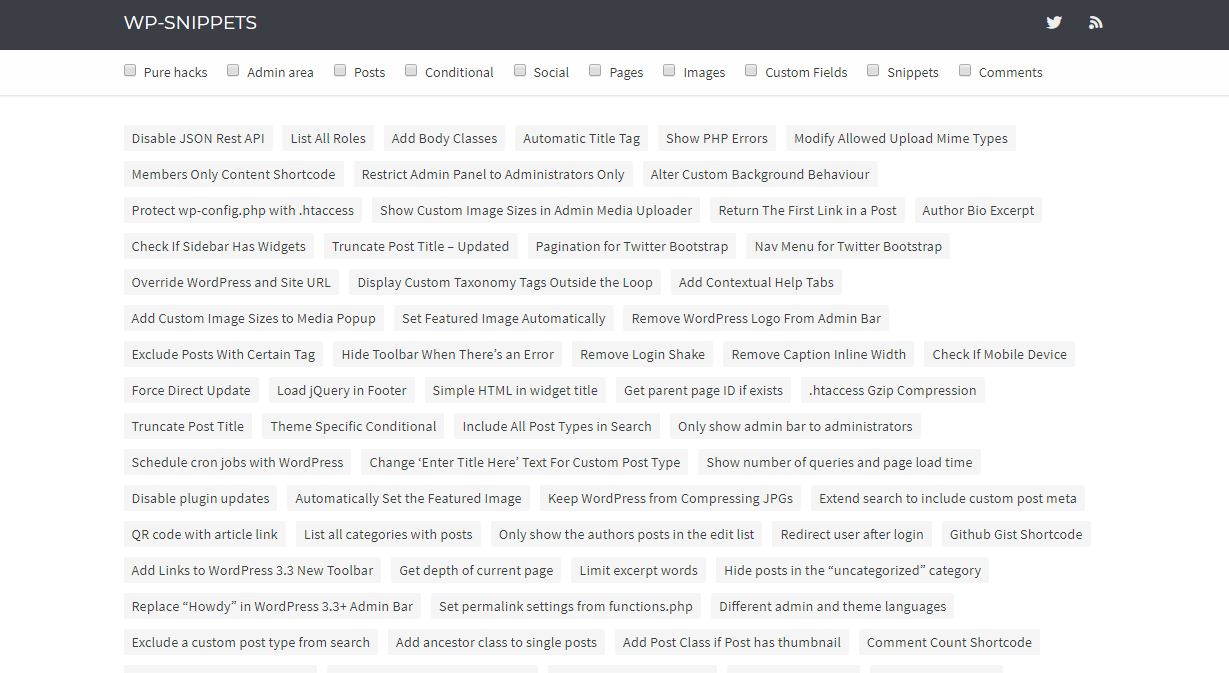Open Exclude a custom post type from search
The width and height of the screenshot is (1229, 673).
click(251, 642)
